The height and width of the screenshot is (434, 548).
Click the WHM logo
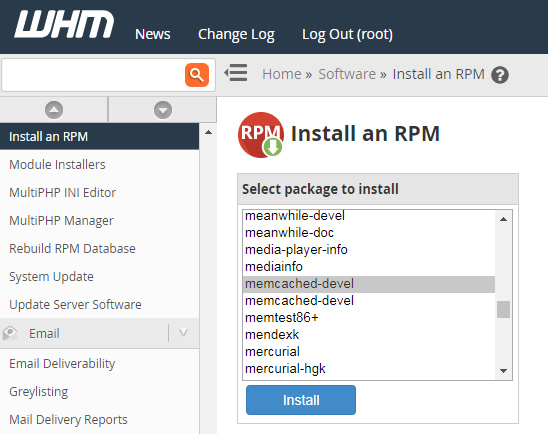[64, 24]
